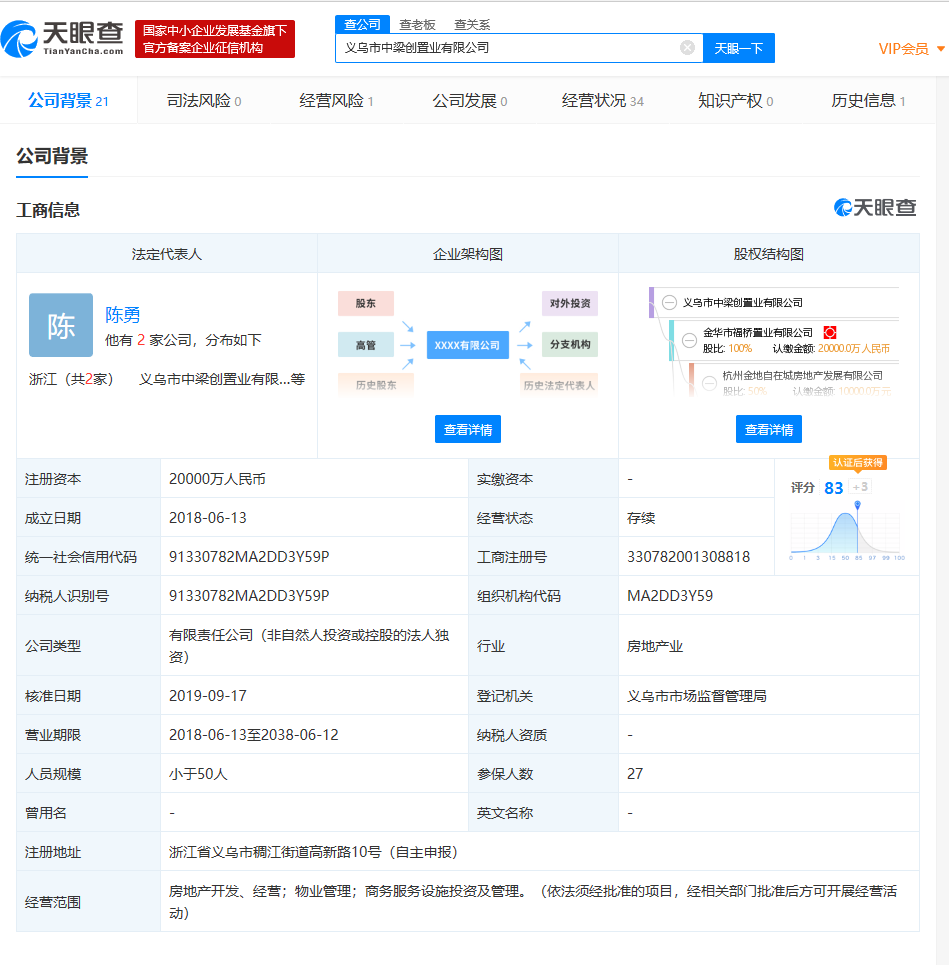Click the industry value 房地产业
Viewport: 949px width, 965px height.
point(655,646)
